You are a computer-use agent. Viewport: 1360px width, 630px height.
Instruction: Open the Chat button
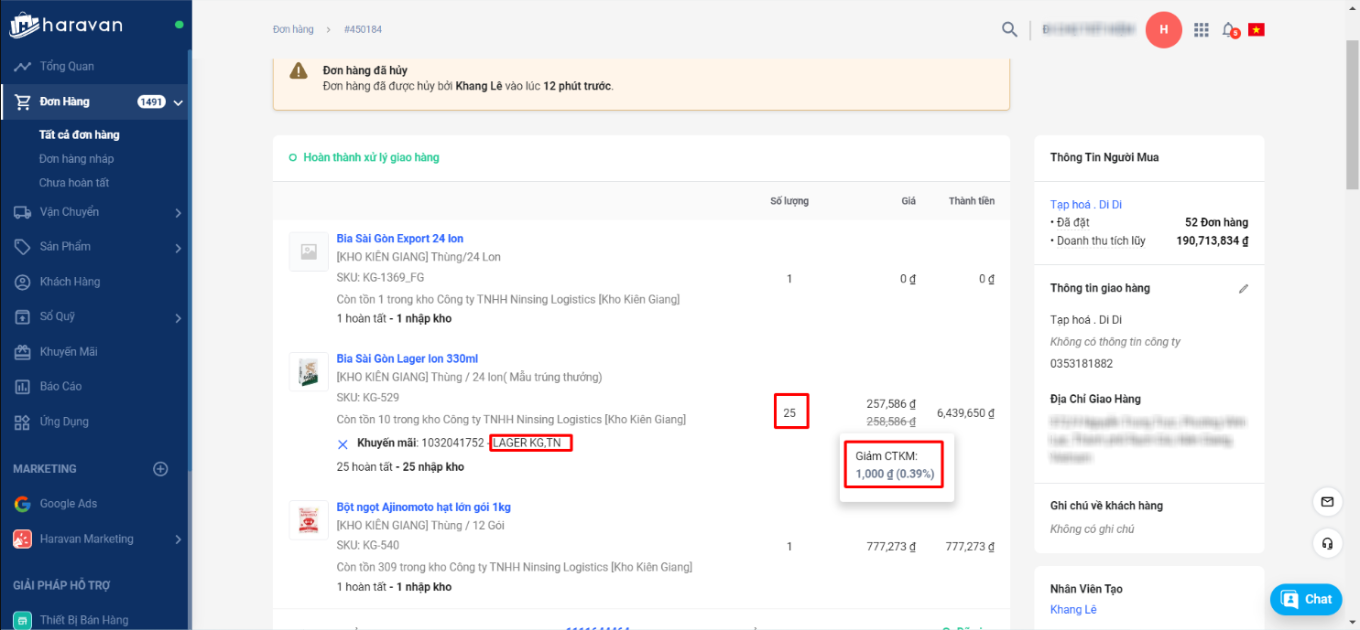pyautogui.click(x=1306, y=599)
